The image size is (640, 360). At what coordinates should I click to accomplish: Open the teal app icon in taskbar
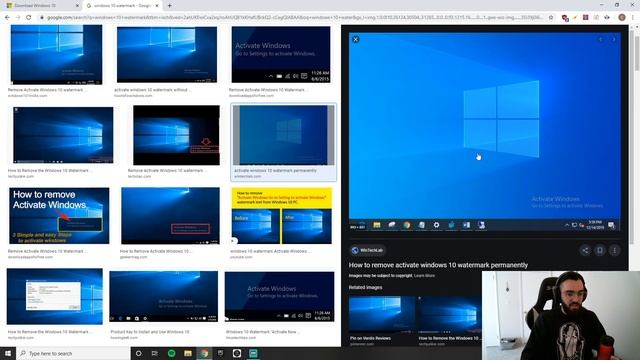coord(253,353)
